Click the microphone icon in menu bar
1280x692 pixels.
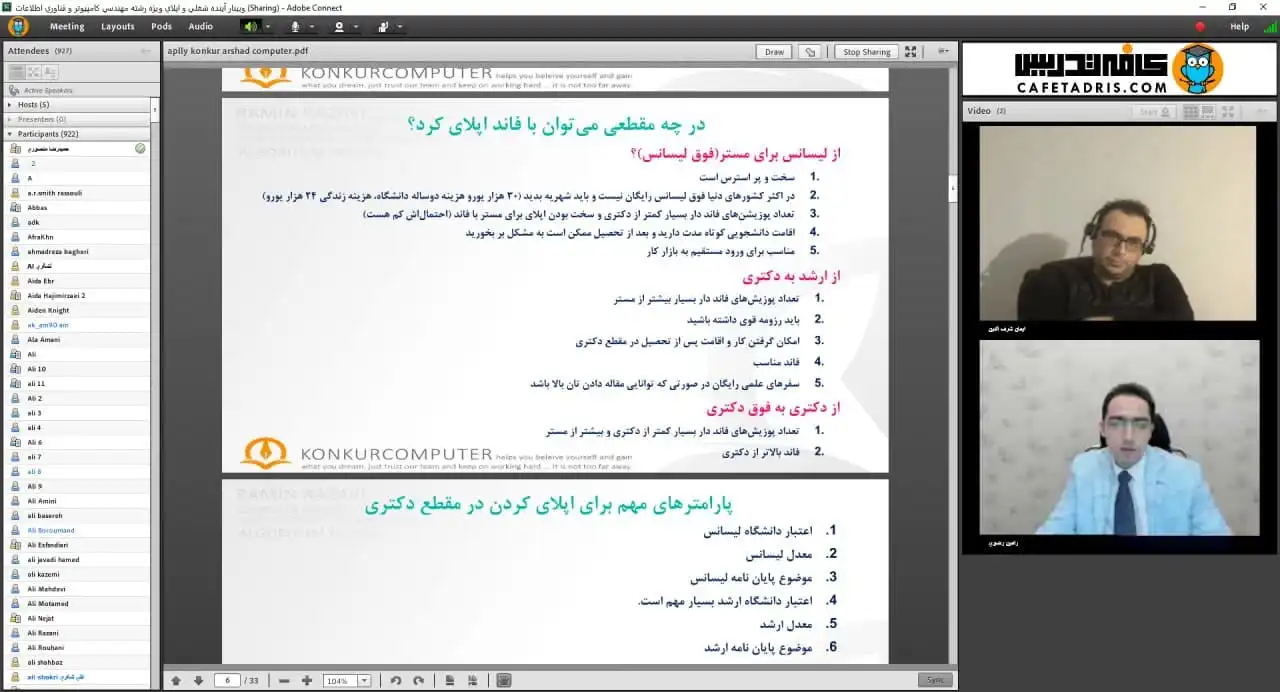[x=295, y=26]
